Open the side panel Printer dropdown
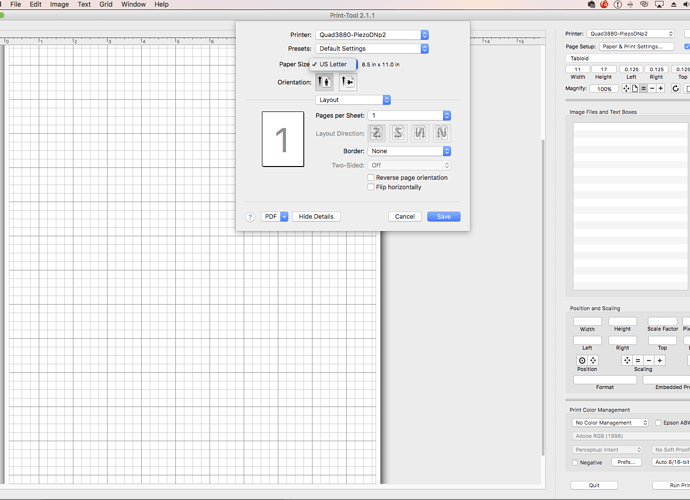This screenshot has width=690, height=500. [631, 33]
